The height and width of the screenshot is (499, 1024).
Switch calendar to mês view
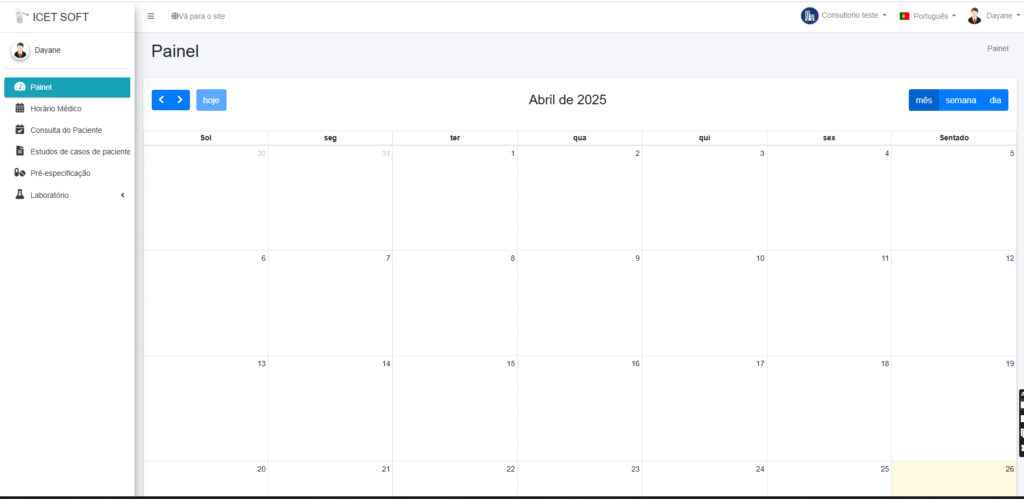pyautogui.click(x=923, y=100)
